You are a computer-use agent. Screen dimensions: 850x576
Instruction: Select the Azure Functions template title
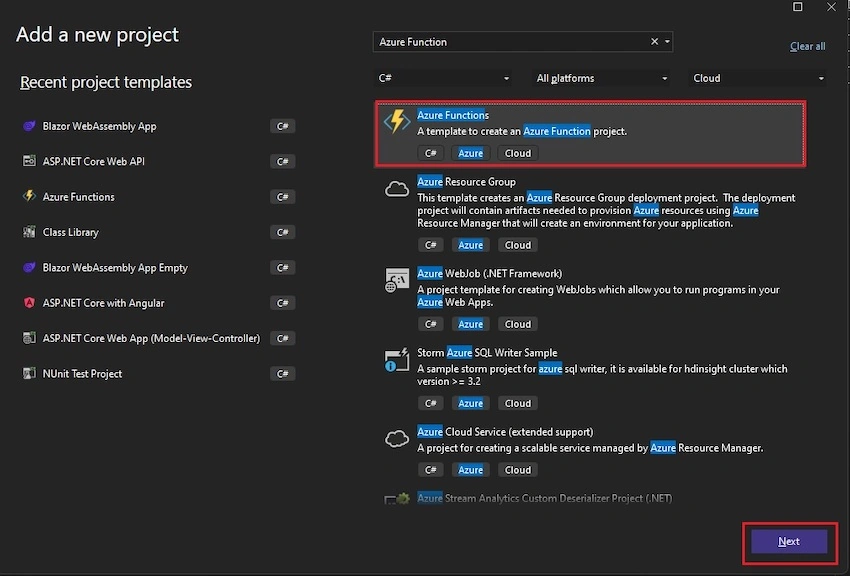point(453,115)
